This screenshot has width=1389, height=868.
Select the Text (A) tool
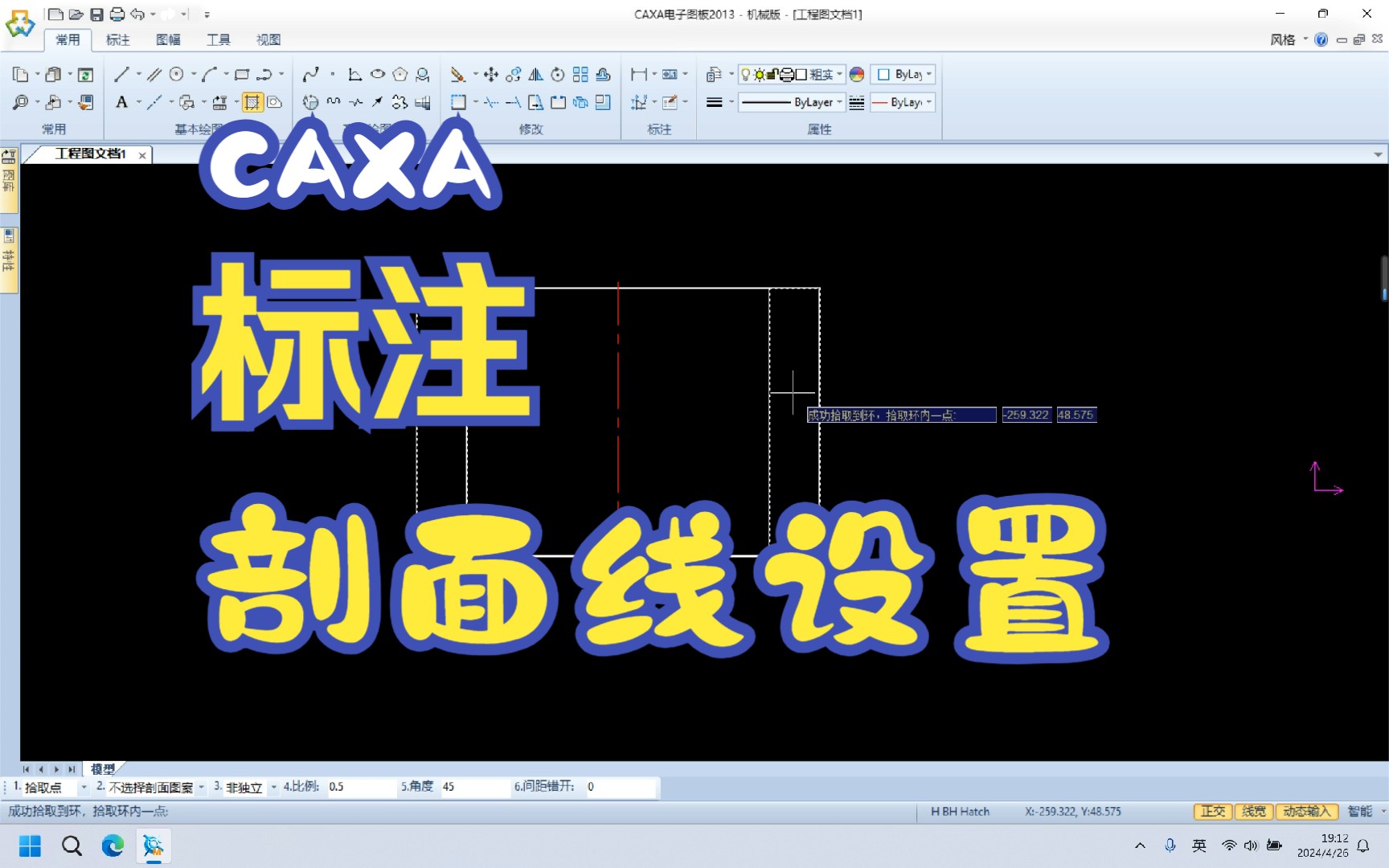point(121,102)
